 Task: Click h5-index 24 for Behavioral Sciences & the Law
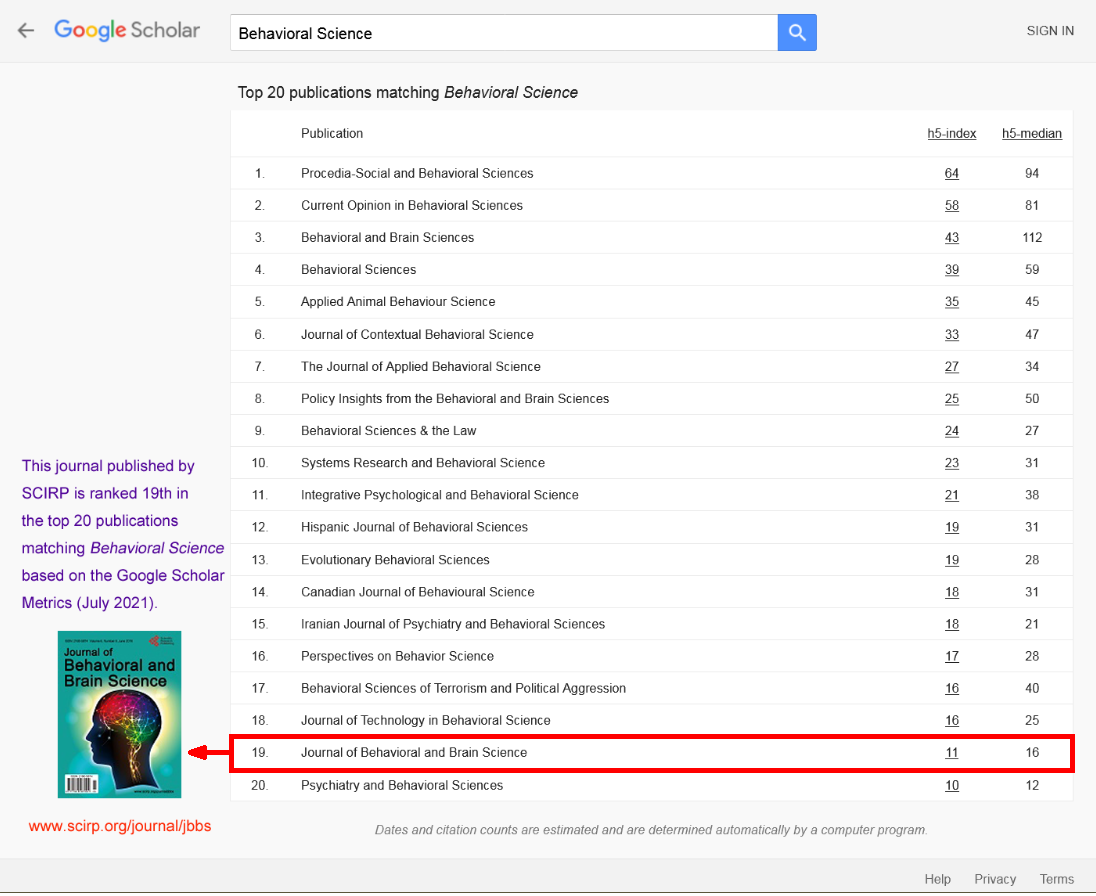tap(951, 431)
